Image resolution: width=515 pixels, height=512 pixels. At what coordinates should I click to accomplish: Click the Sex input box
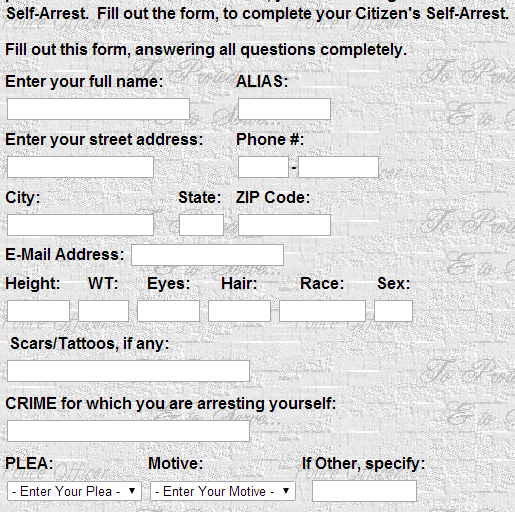pyautogui.click(x=393, y=311)
